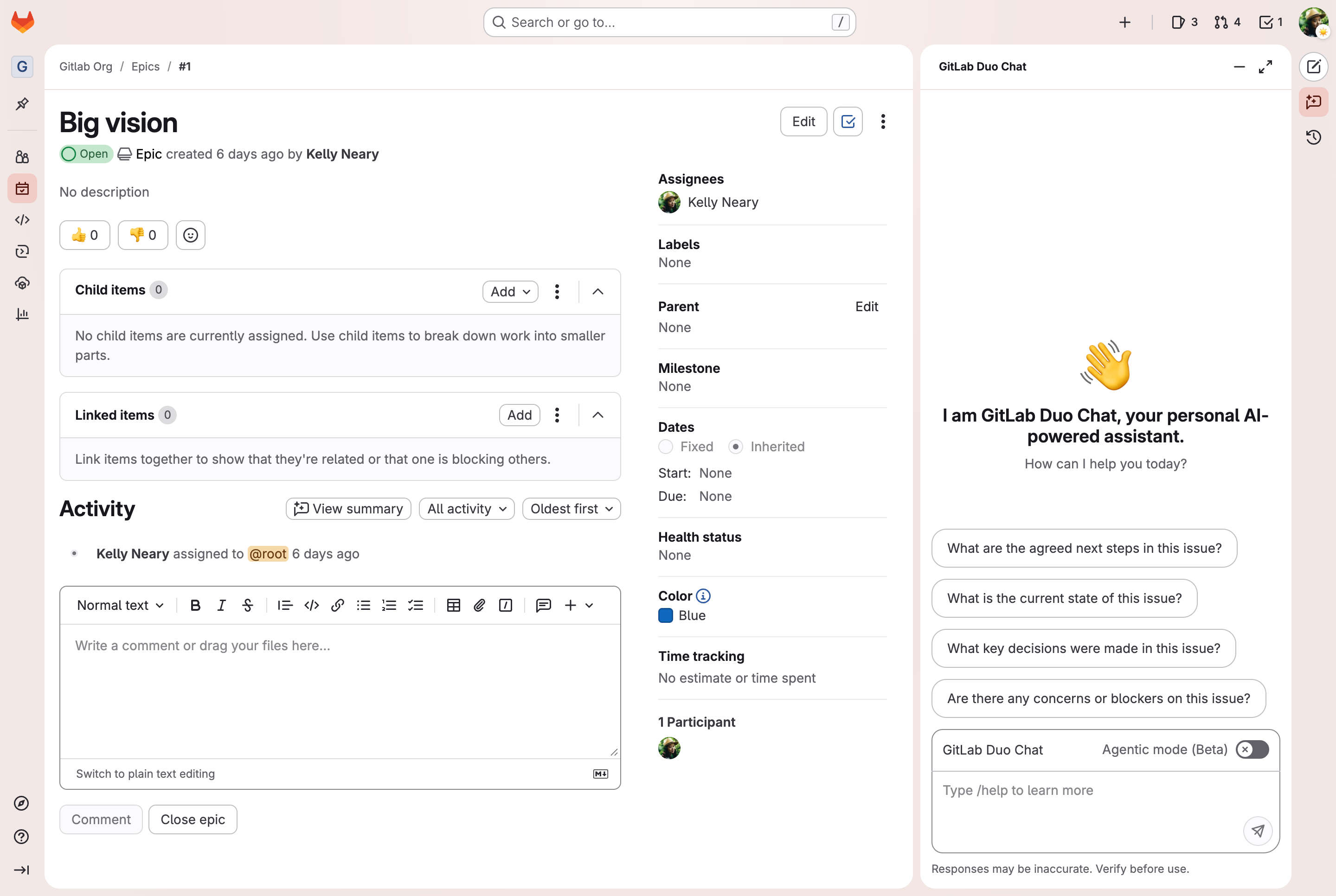Open the All activity filter

tap(466, 509)
